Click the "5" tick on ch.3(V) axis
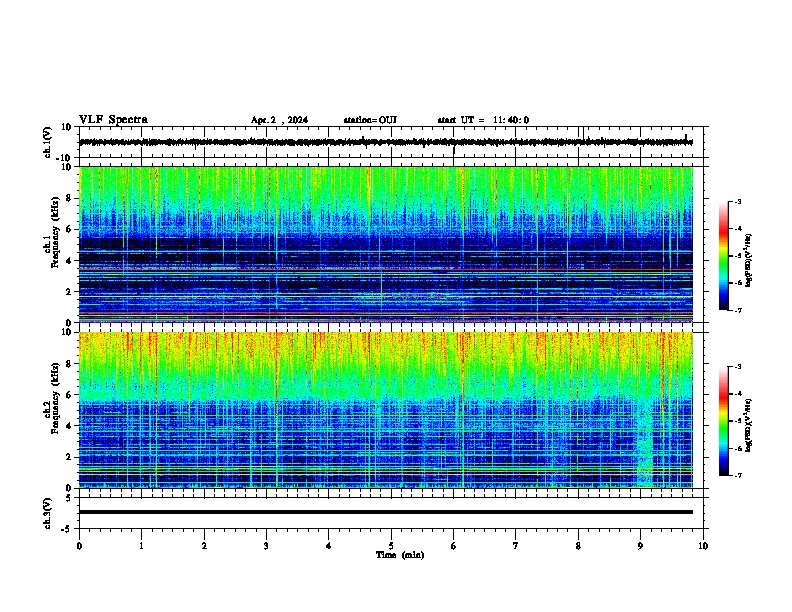 pos(69,497)
